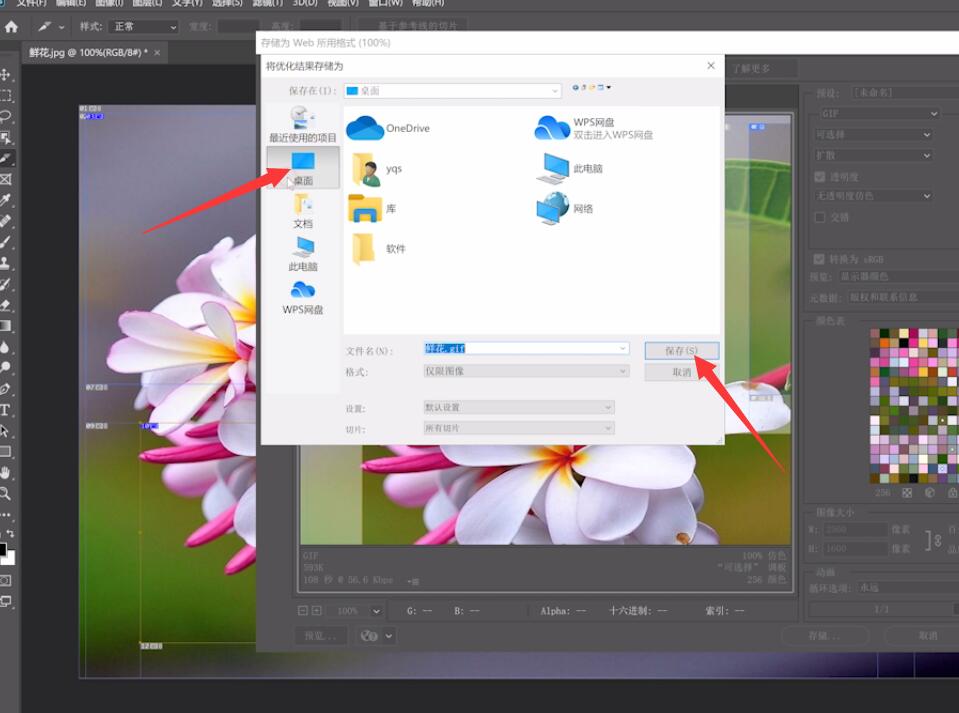This screenshot has width=959, height=713.
Task: Open the 切片 dropdown showing 所有切片
Action: (x=519, y=428)
